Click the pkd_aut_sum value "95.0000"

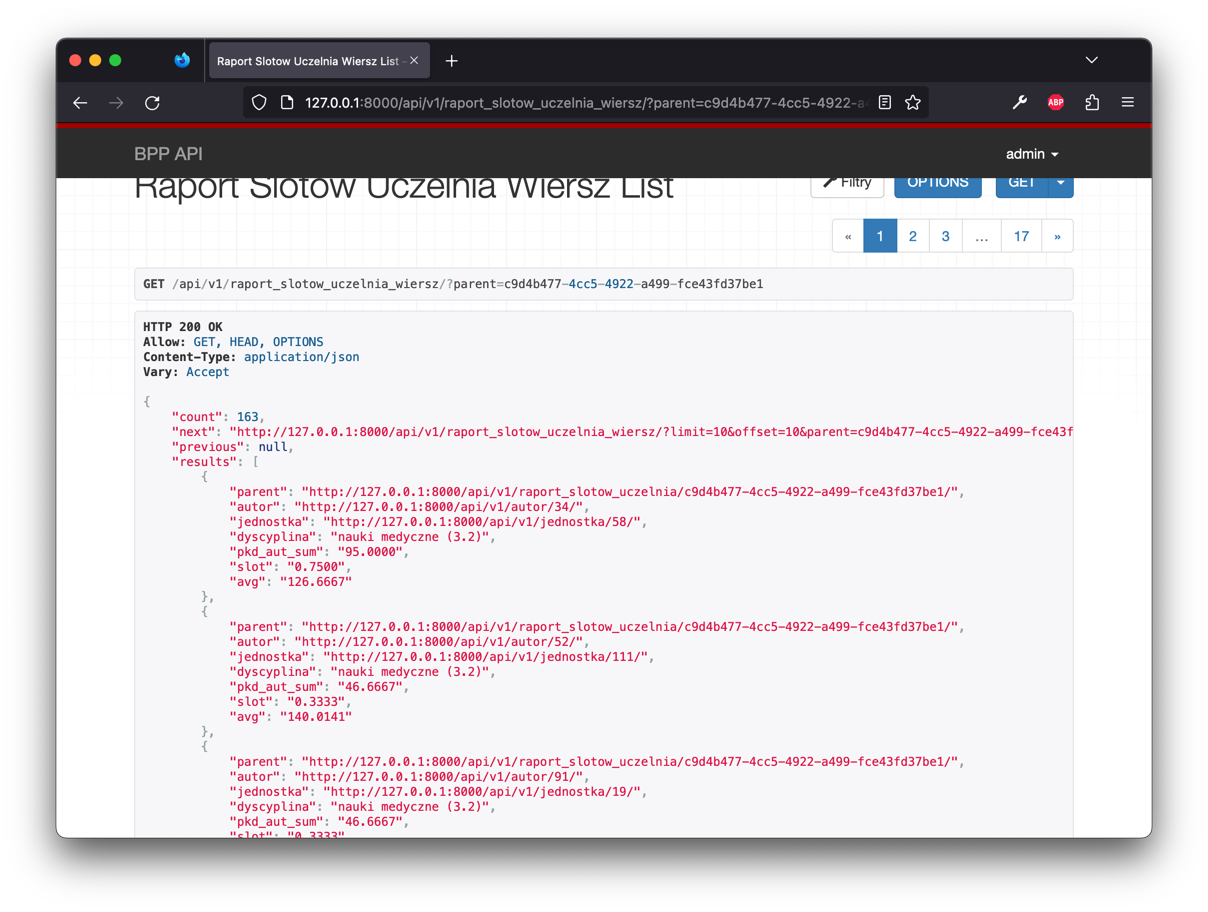click(x=370, y=552)
